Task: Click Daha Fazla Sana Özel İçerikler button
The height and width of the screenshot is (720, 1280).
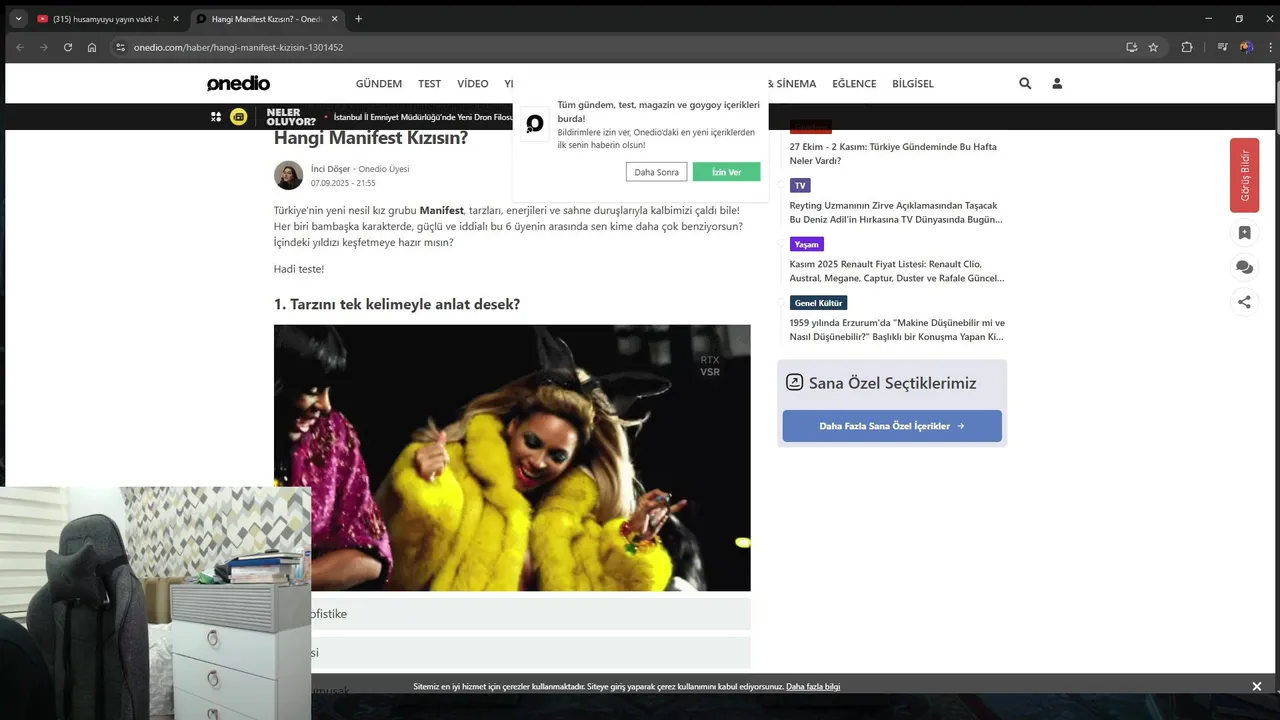Action: 892,426
